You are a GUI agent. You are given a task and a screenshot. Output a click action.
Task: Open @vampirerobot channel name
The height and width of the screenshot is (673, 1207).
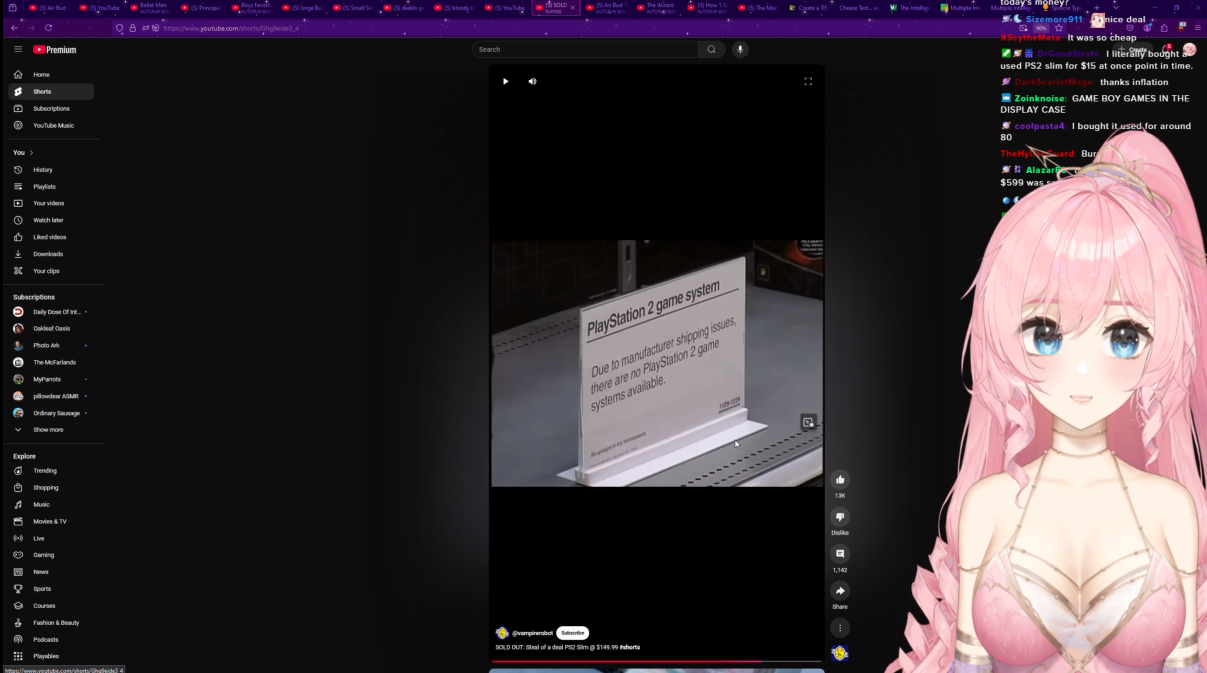[x=532, y=633]
